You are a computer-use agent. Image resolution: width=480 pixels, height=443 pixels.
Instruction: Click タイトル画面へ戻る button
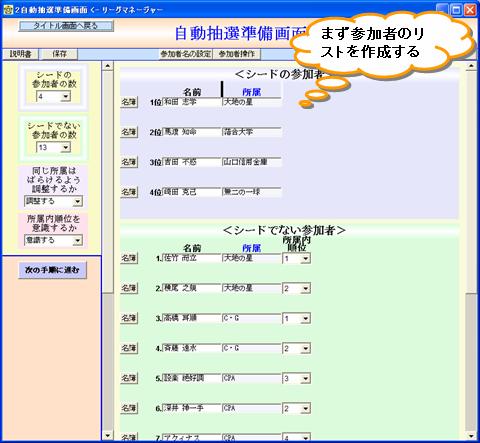[66, 26]
